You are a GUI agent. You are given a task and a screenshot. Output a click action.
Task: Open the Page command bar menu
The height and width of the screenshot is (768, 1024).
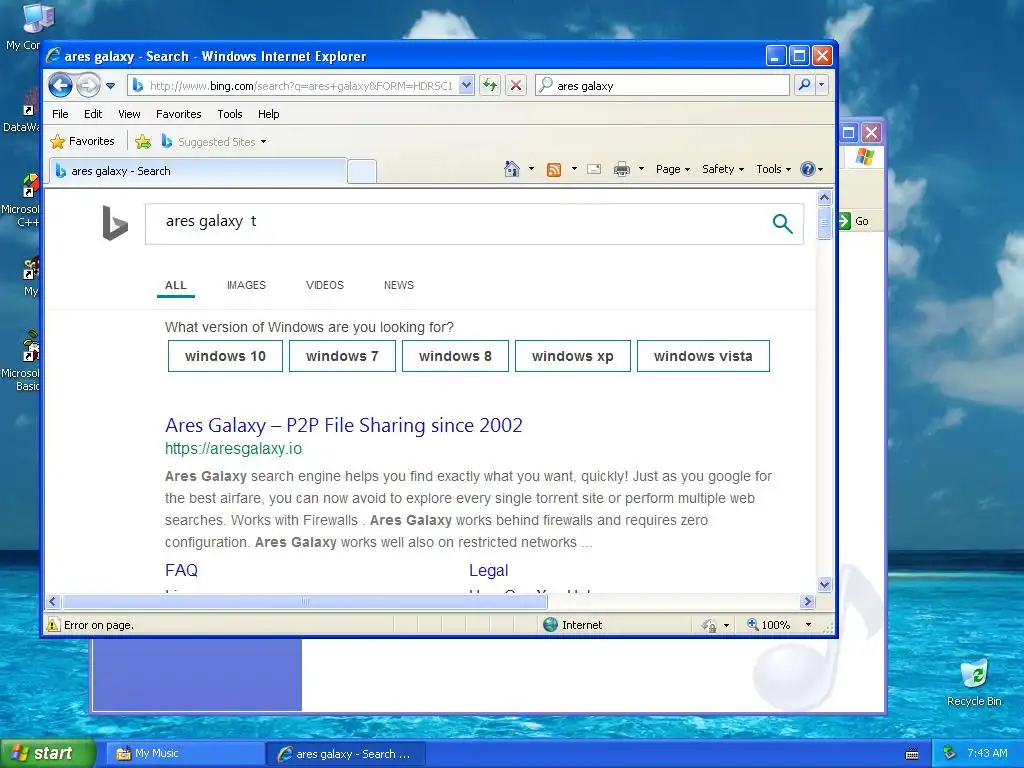pyautogui.click(x=673, y=169)
